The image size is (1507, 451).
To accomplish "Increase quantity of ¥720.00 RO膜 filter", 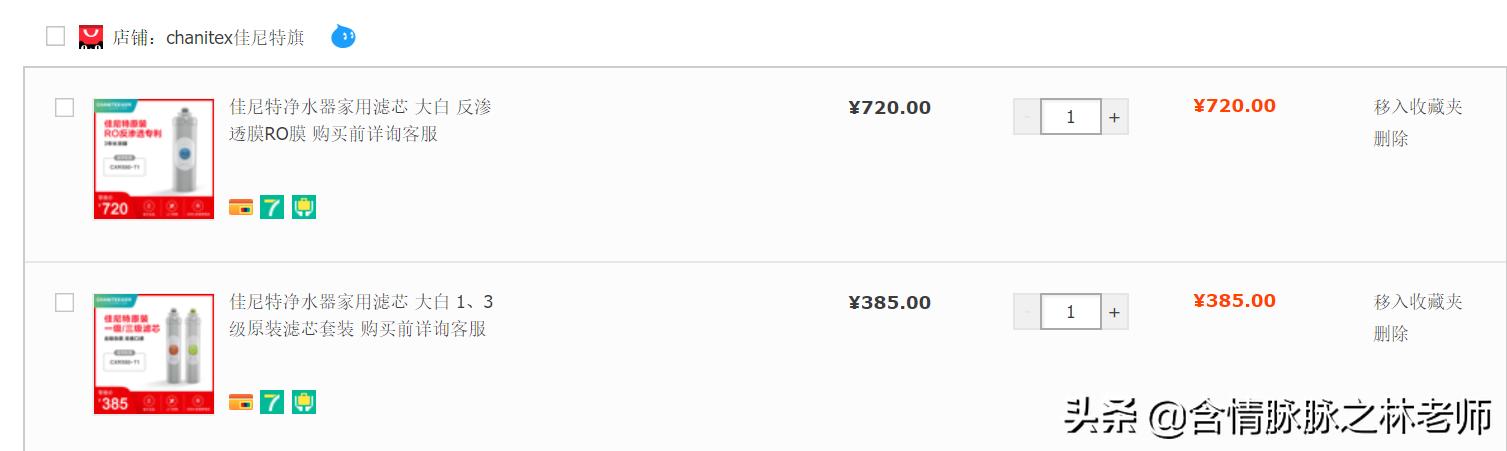I will pyautogui.click(x=1114, y=117).
